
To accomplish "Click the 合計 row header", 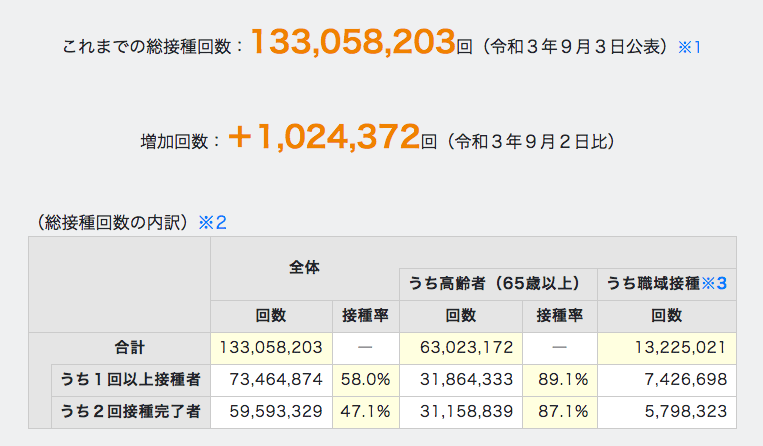I will pos(129,348).
